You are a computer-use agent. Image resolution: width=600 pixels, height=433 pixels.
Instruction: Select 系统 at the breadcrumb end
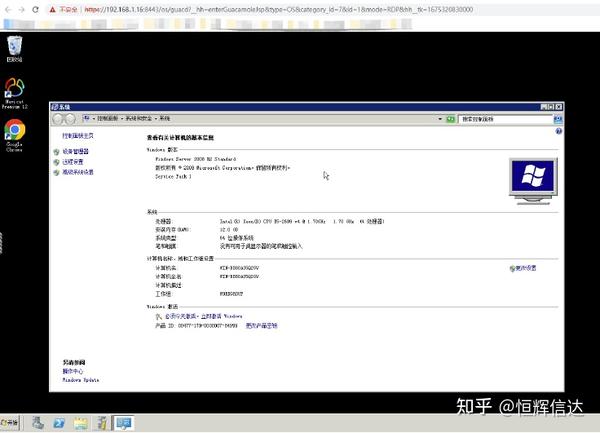[165, 119]
